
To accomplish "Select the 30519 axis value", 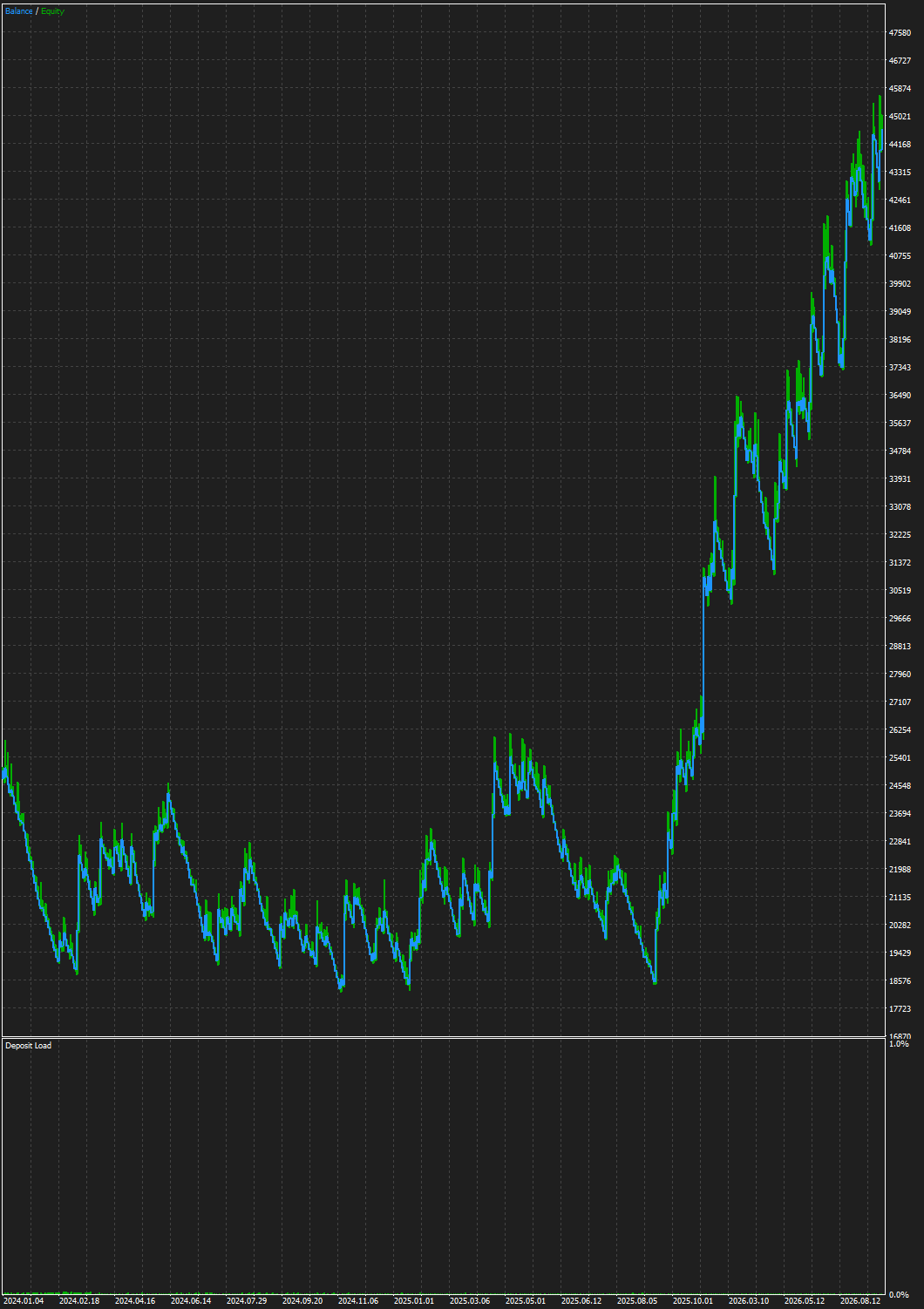I will coord(900,591).
